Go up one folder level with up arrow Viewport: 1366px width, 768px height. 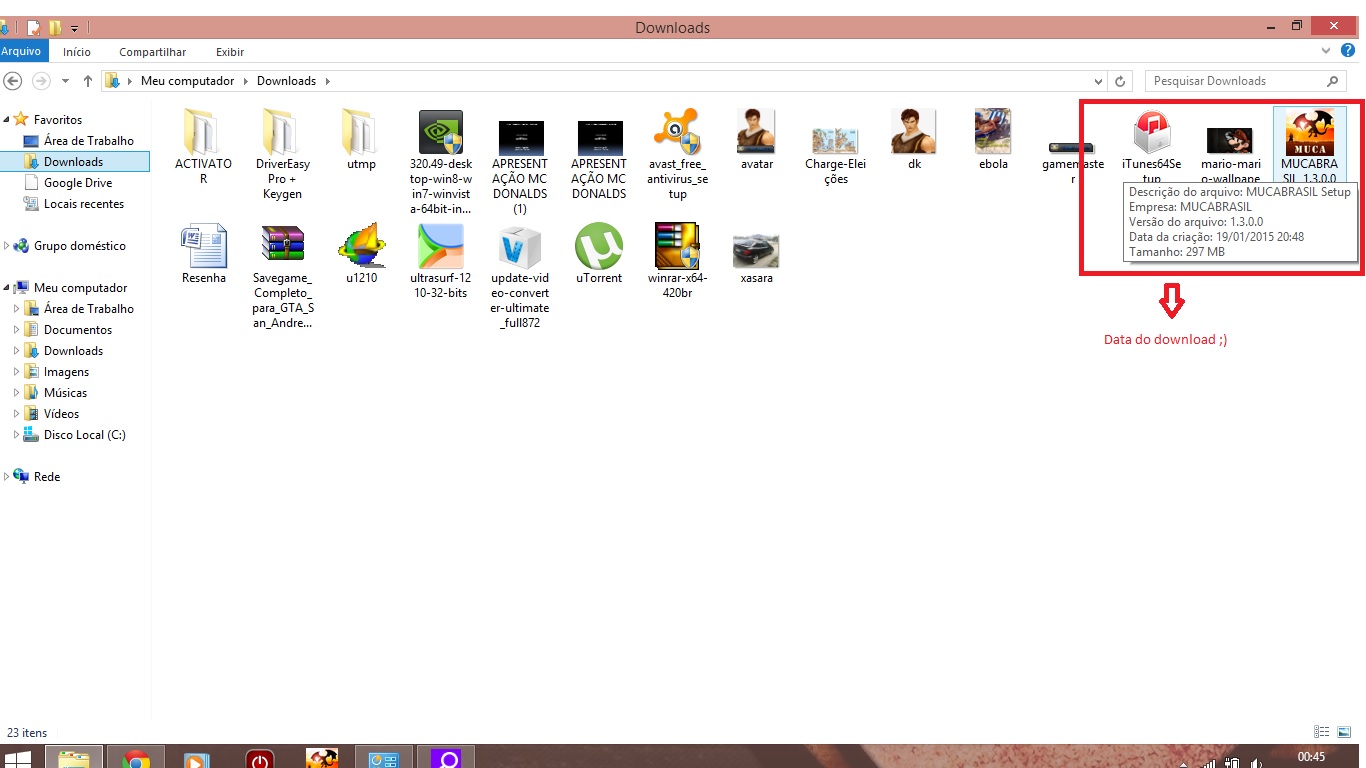pyautogui.click(x=88, y=81)
